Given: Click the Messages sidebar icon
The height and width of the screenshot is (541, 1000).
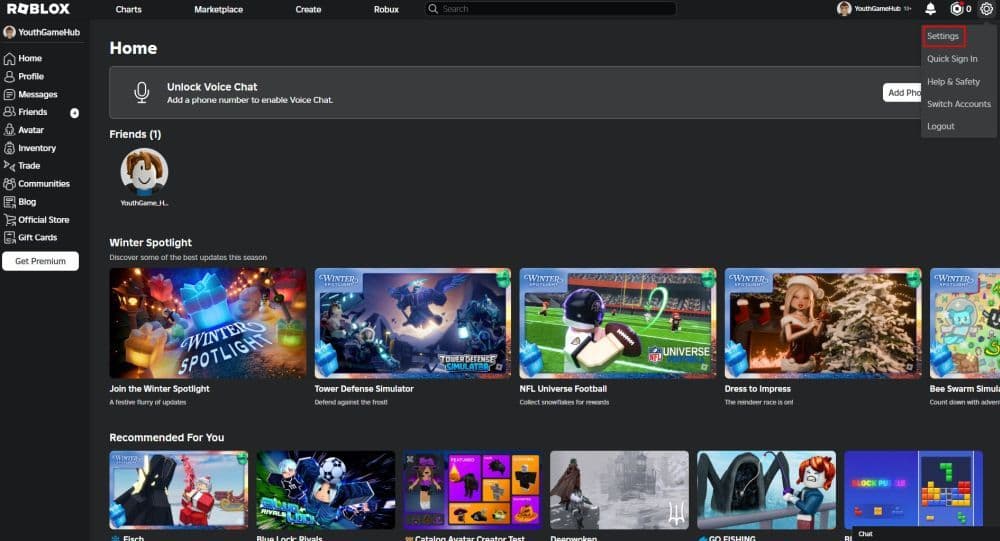Looking at the screenshot, I should 10,94.
